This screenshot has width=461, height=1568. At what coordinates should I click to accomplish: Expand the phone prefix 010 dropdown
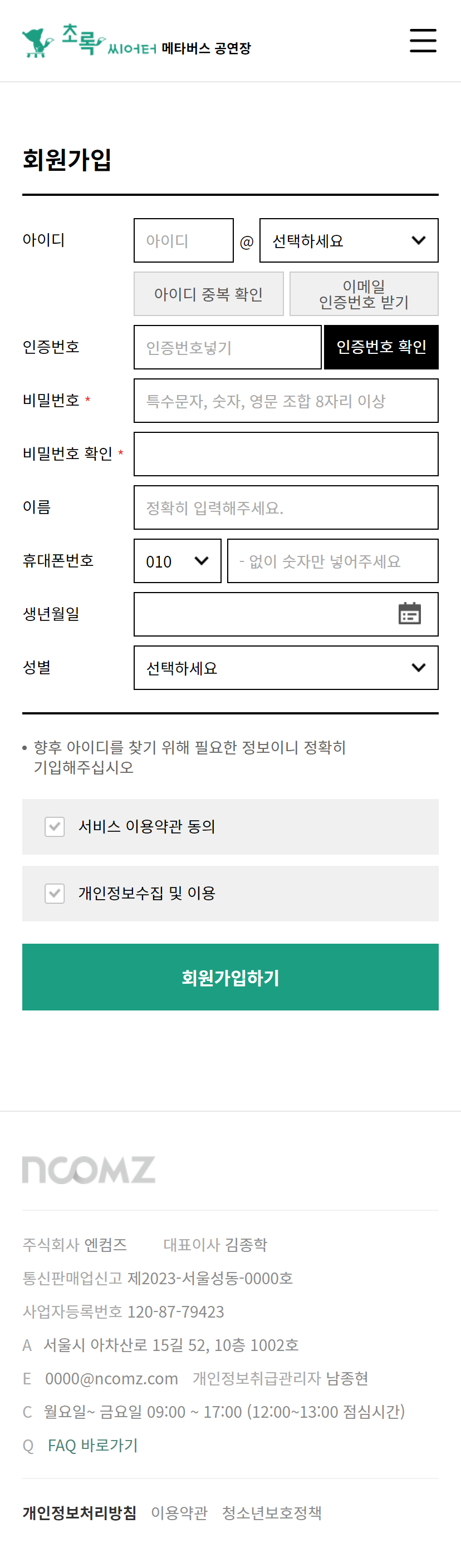point(176,561)
